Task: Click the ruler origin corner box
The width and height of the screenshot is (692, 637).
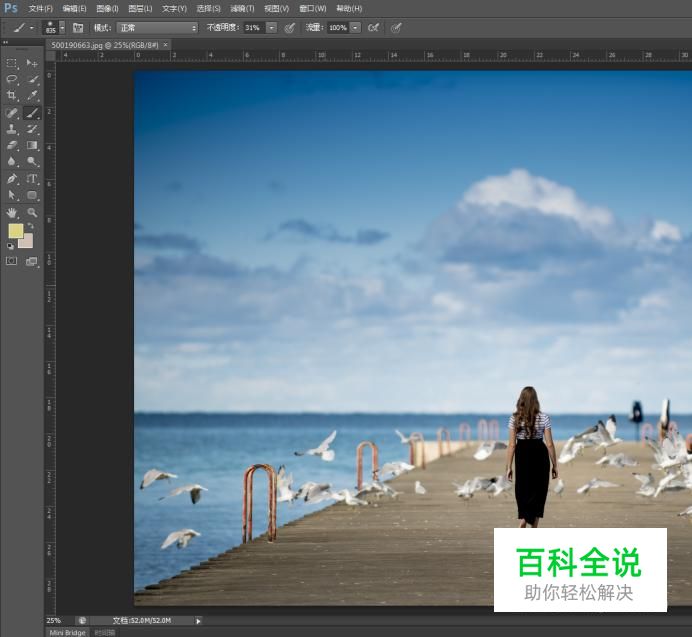Action: pos(51,56)
